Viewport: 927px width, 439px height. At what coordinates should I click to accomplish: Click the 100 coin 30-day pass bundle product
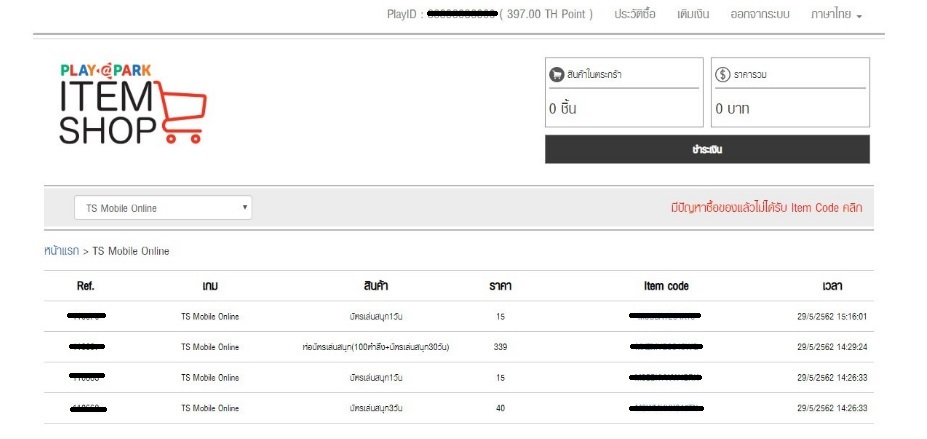pos(375,347)
